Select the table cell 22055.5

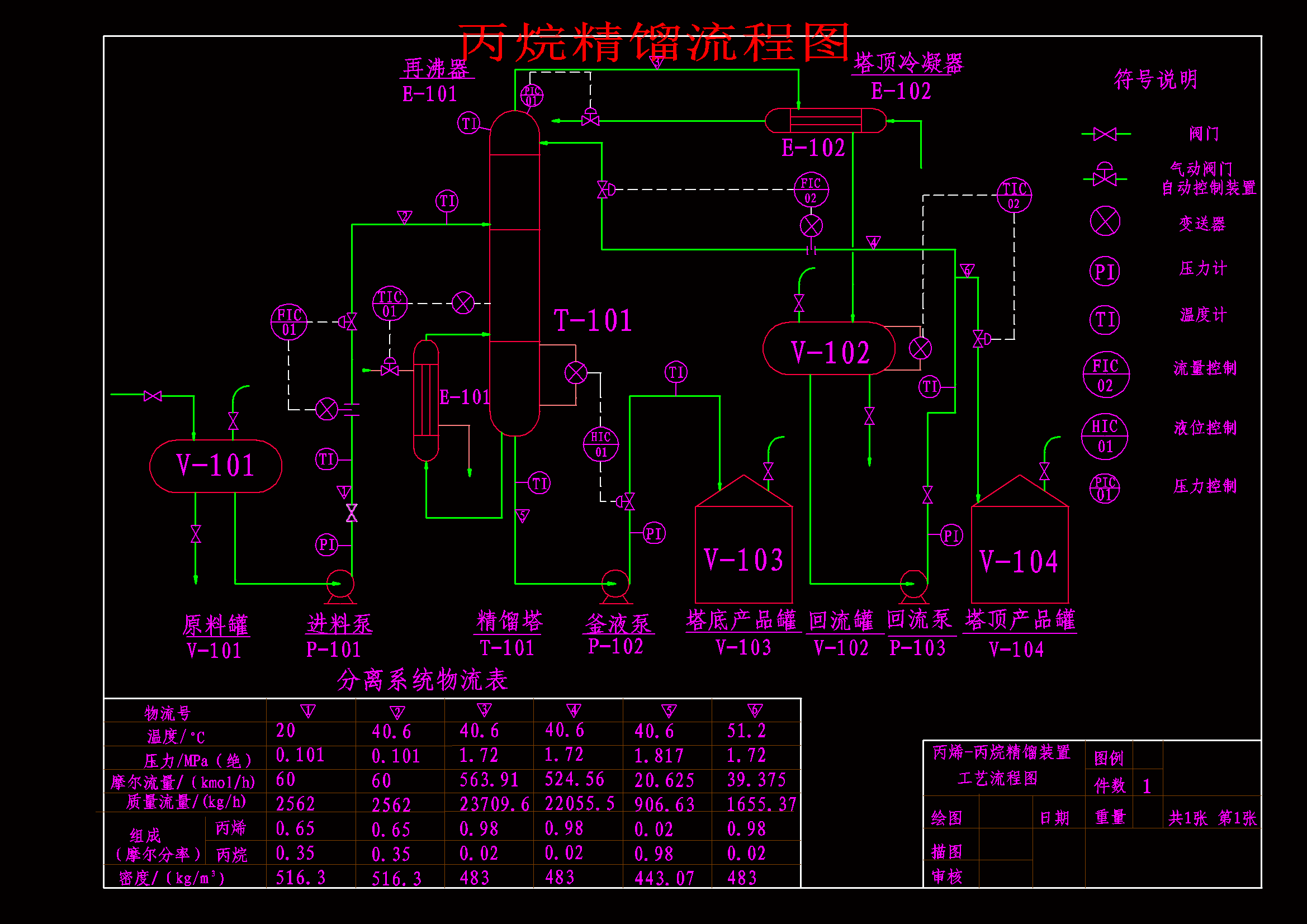(580, 803)
